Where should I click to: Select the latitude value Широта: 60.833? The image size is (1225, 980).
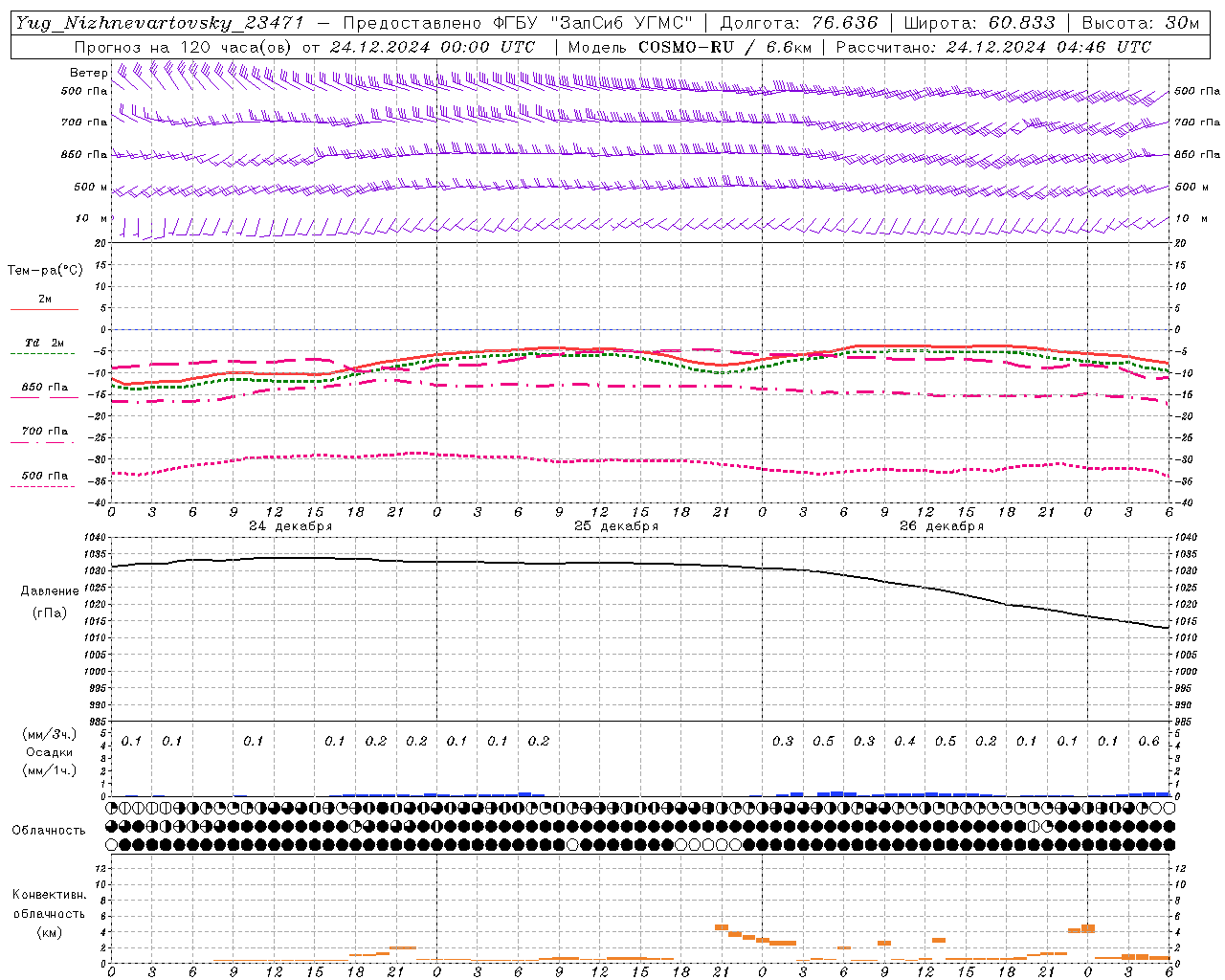(x=979, y=23)
